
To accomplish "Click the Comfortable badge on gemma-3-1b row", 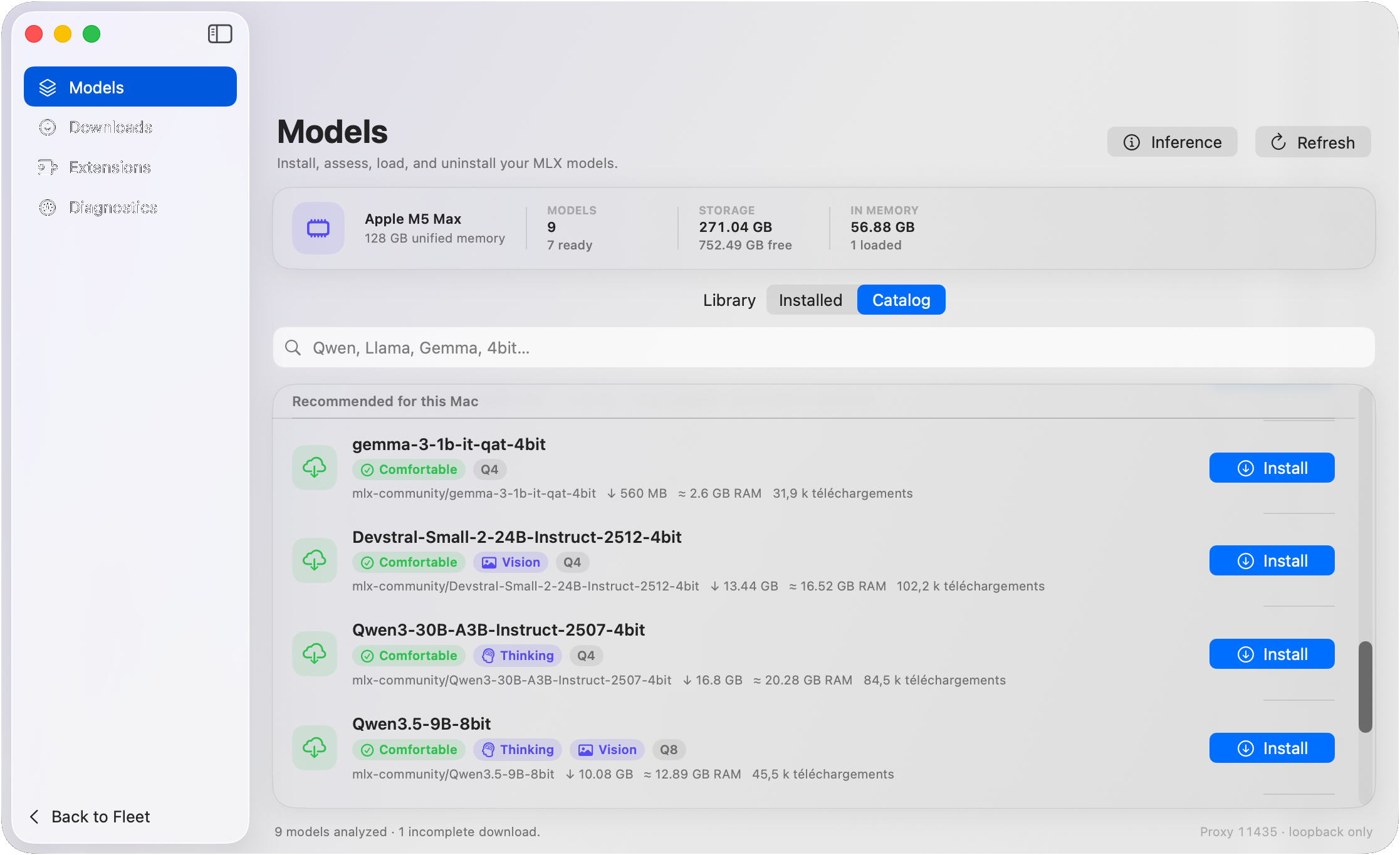I will (409, 469).
